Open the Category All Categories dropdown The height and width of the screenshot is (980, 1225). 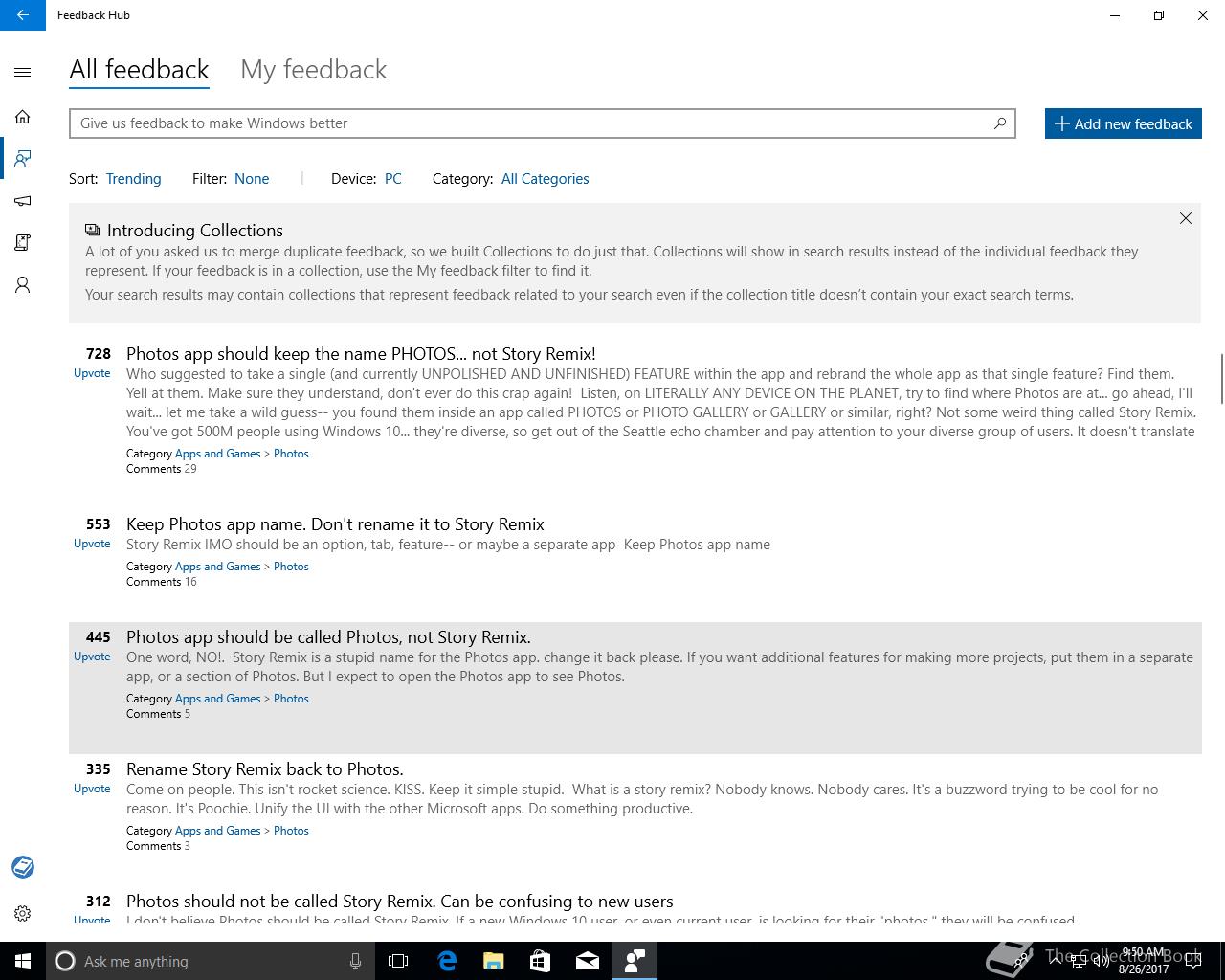click(x=546, y=179)
